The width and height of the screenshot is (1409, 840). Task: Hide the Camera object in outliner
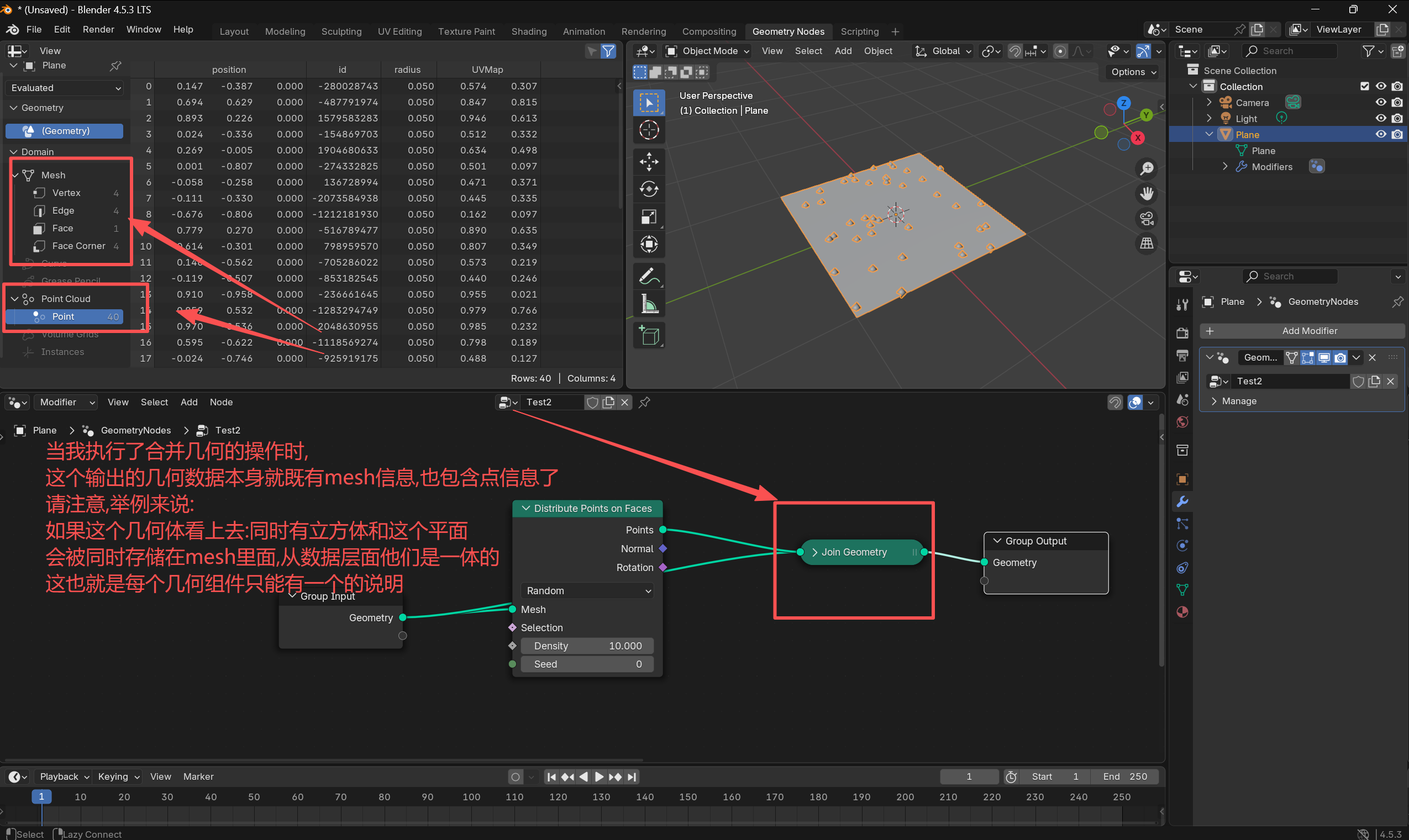coord(1381,103)
